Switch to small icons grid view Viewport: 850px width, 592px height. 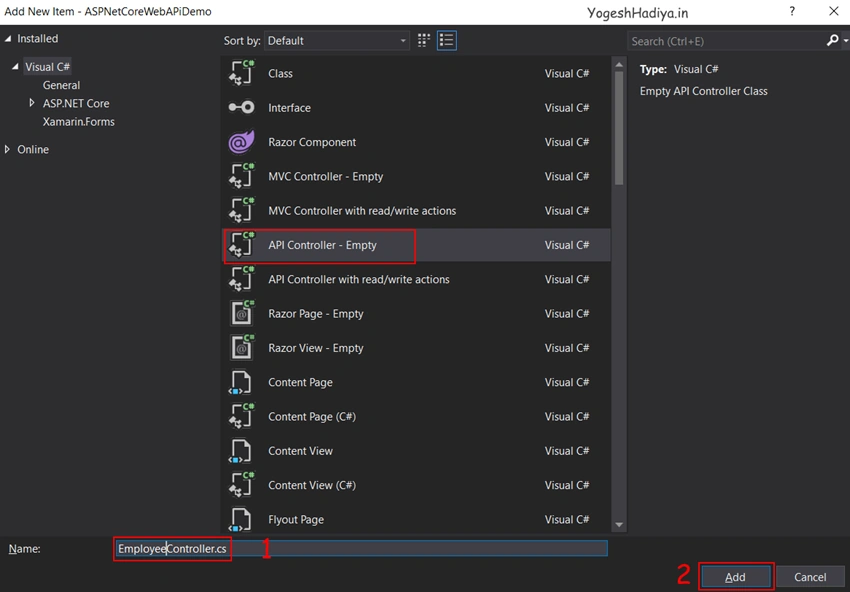tap(424, 41)
